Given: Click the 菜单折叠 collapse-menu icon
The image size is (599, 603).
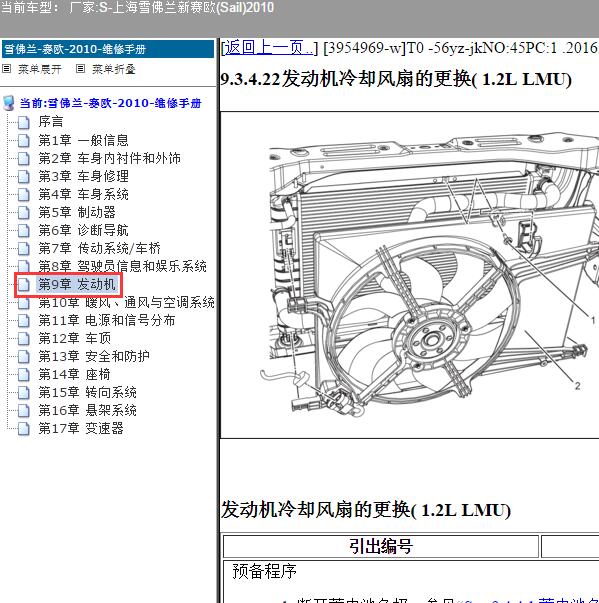Looking at the screenshot, I should pos(80,69).
